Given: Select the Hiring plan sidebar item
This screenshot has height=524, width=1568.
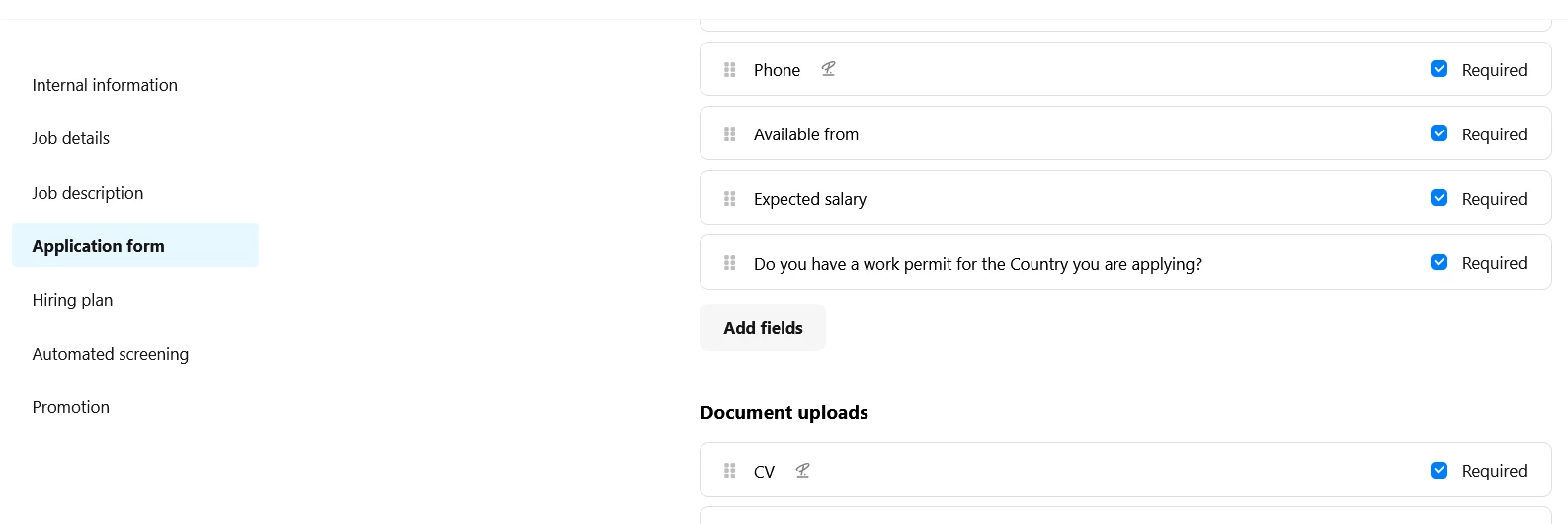Looking at the screenshot, I should 72,300.
